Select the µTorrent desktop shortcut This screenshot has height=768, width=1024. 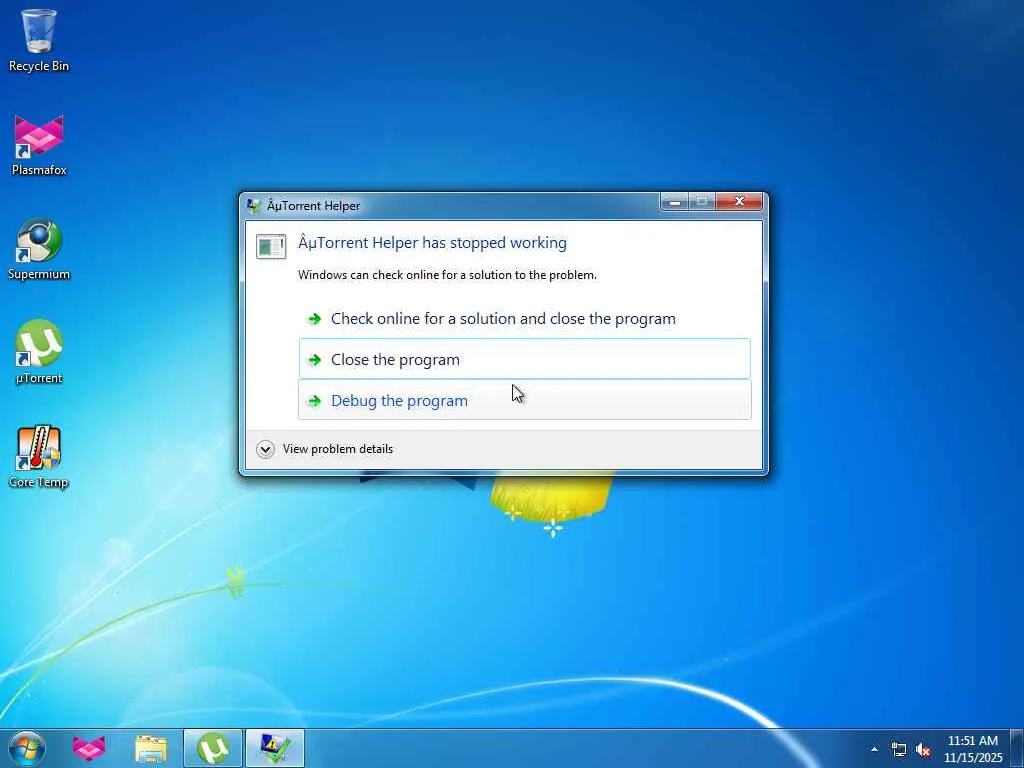click(x=39, y=353)
